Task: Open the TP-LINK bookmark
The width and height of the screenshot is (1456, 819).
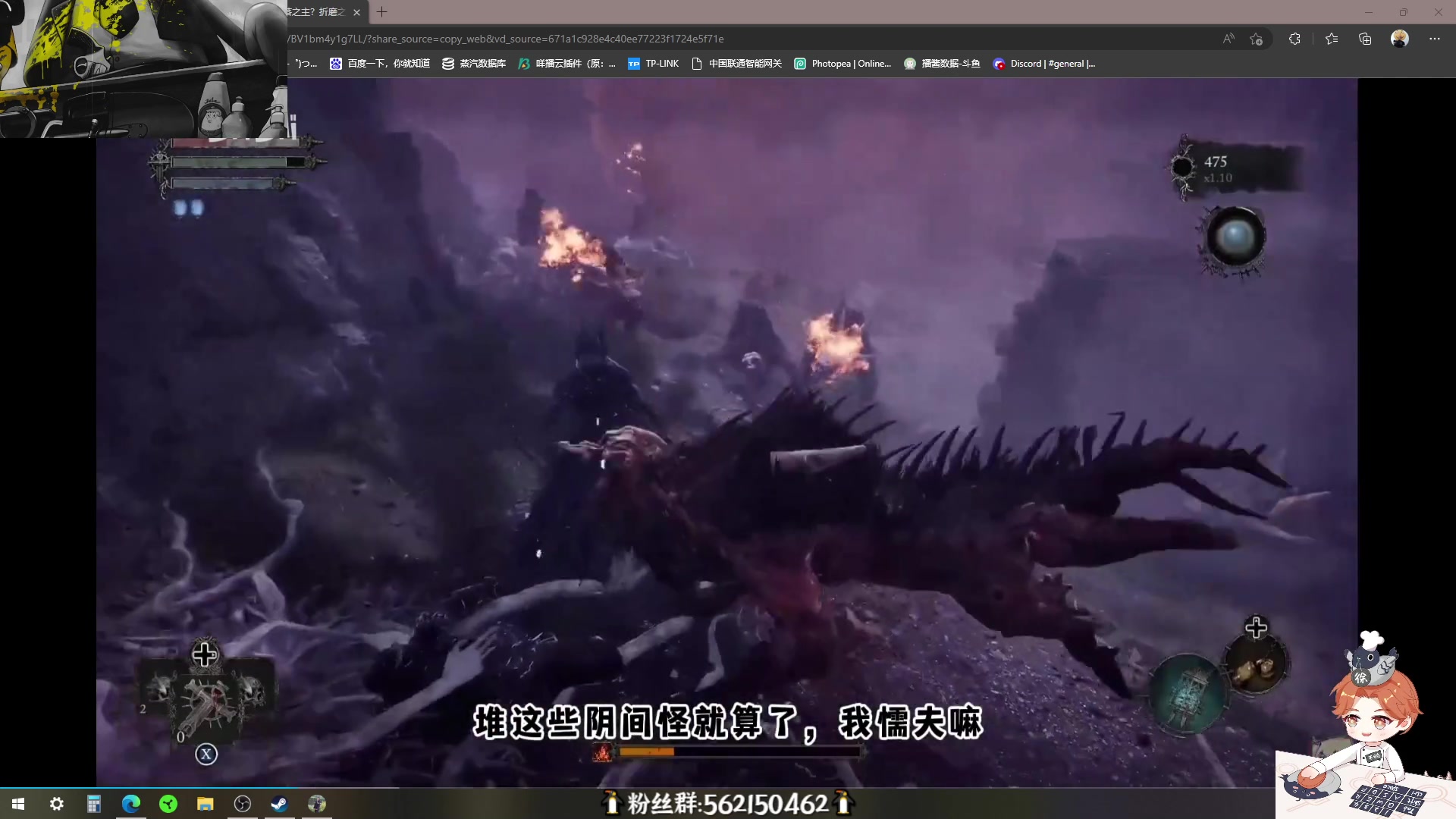Action: (x=653, y=64)
